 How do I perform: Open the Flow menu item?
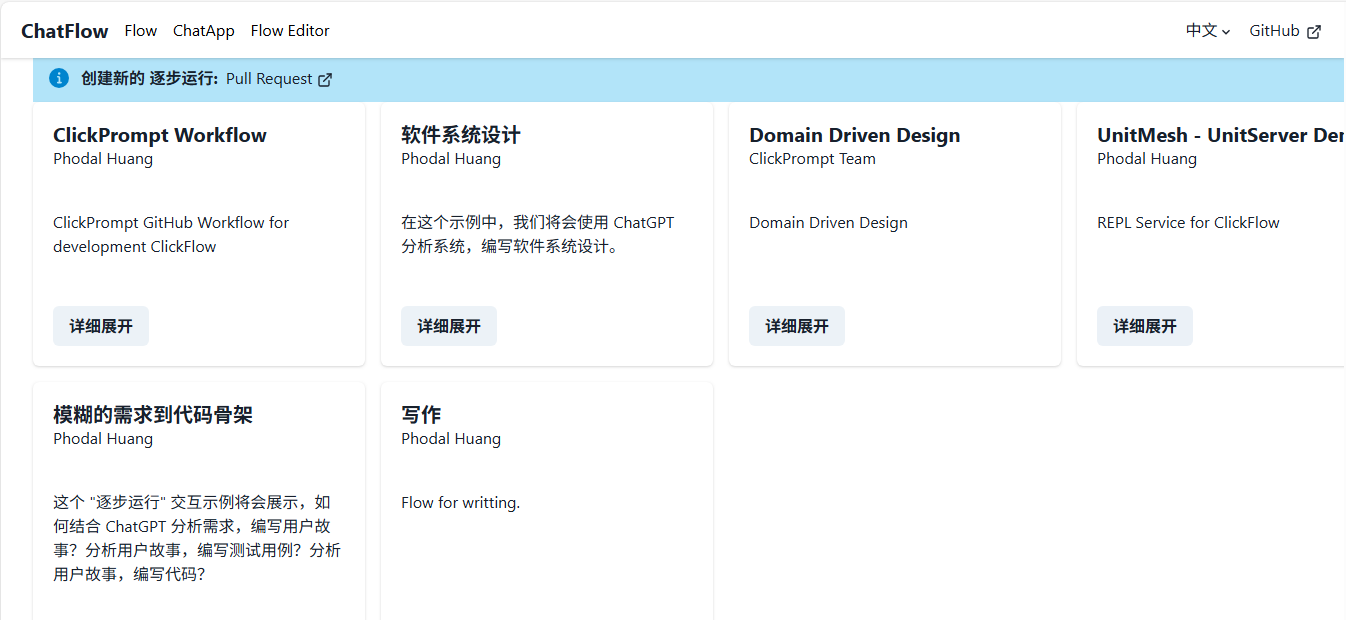pos(140,31)
